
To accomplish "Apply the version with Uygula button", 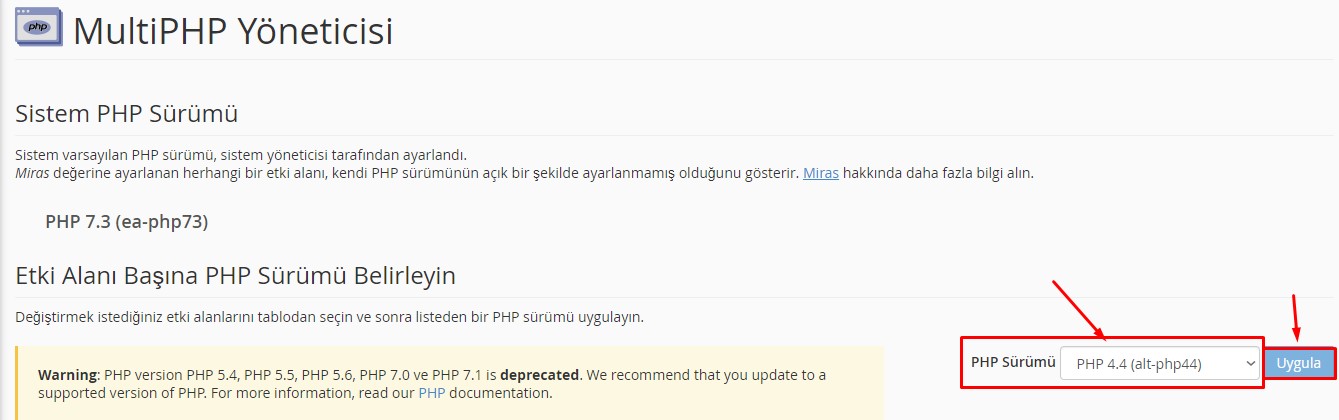I will pos(1298,363).
